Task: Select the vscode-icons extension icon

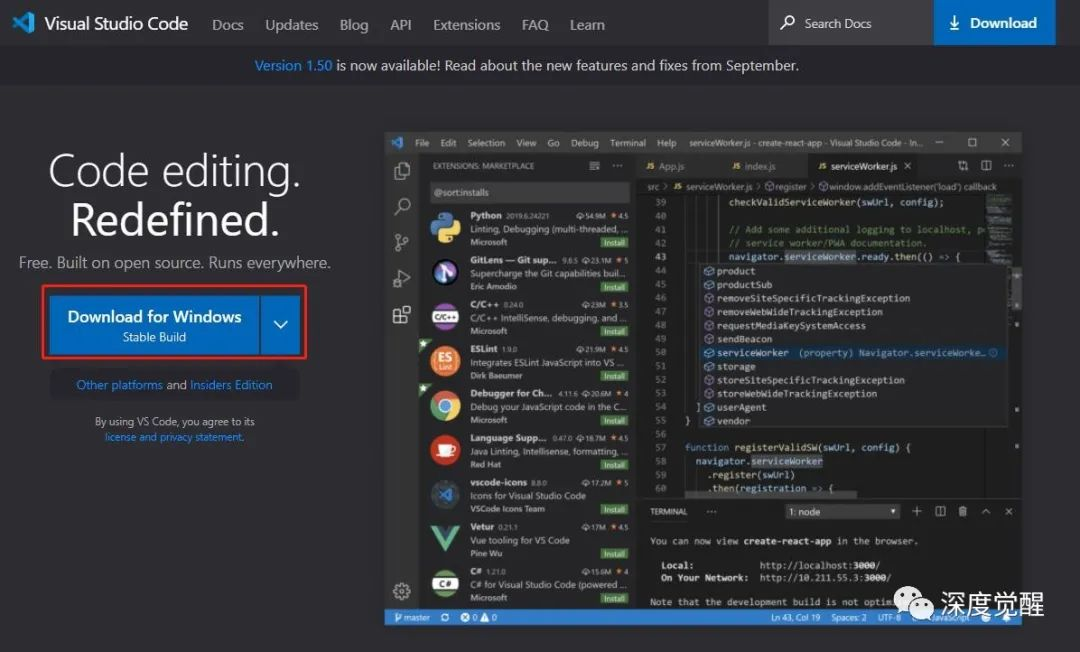Action: [x=445, y=494]
